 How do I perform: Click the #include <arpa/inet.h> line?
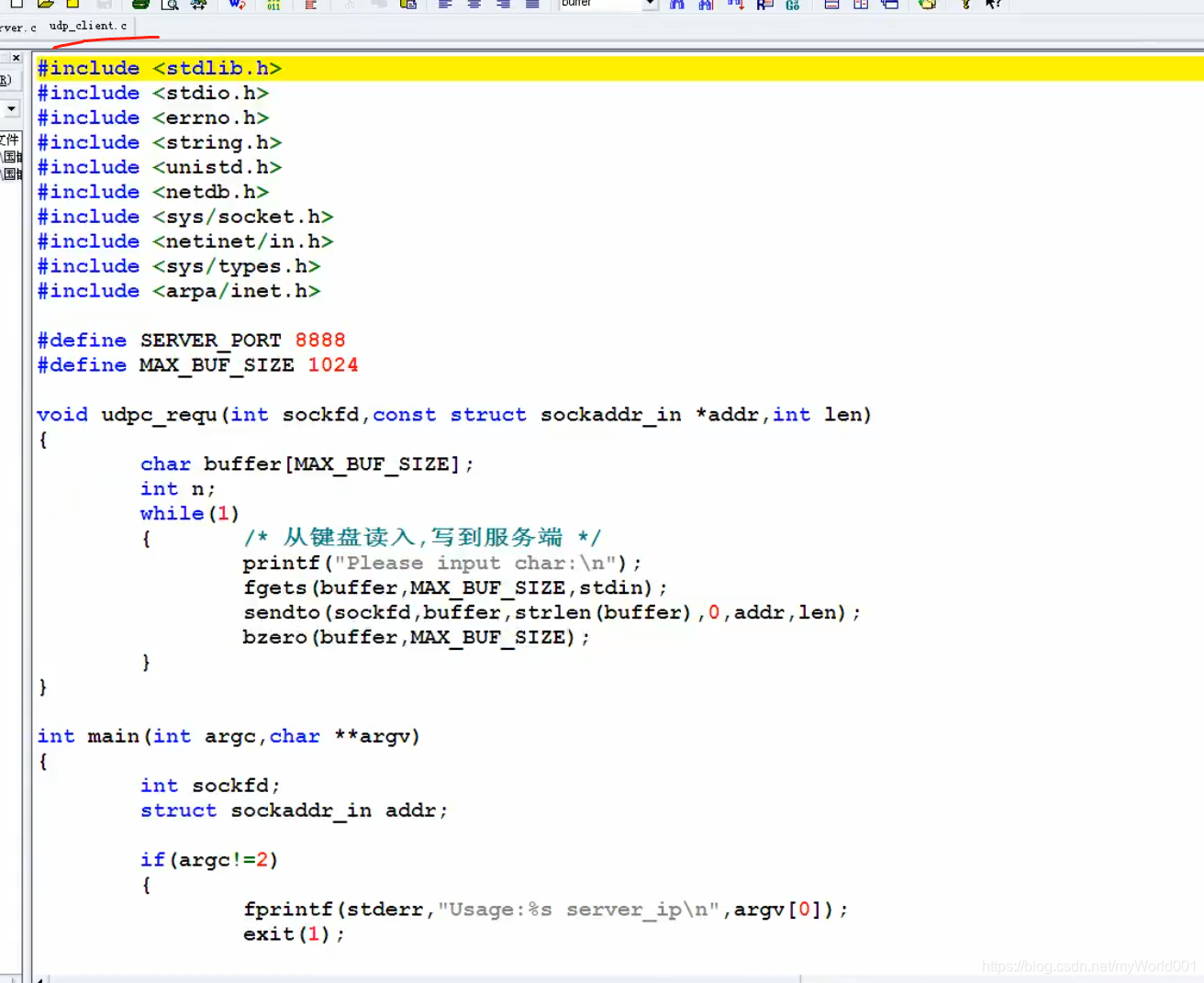(179, 291)
